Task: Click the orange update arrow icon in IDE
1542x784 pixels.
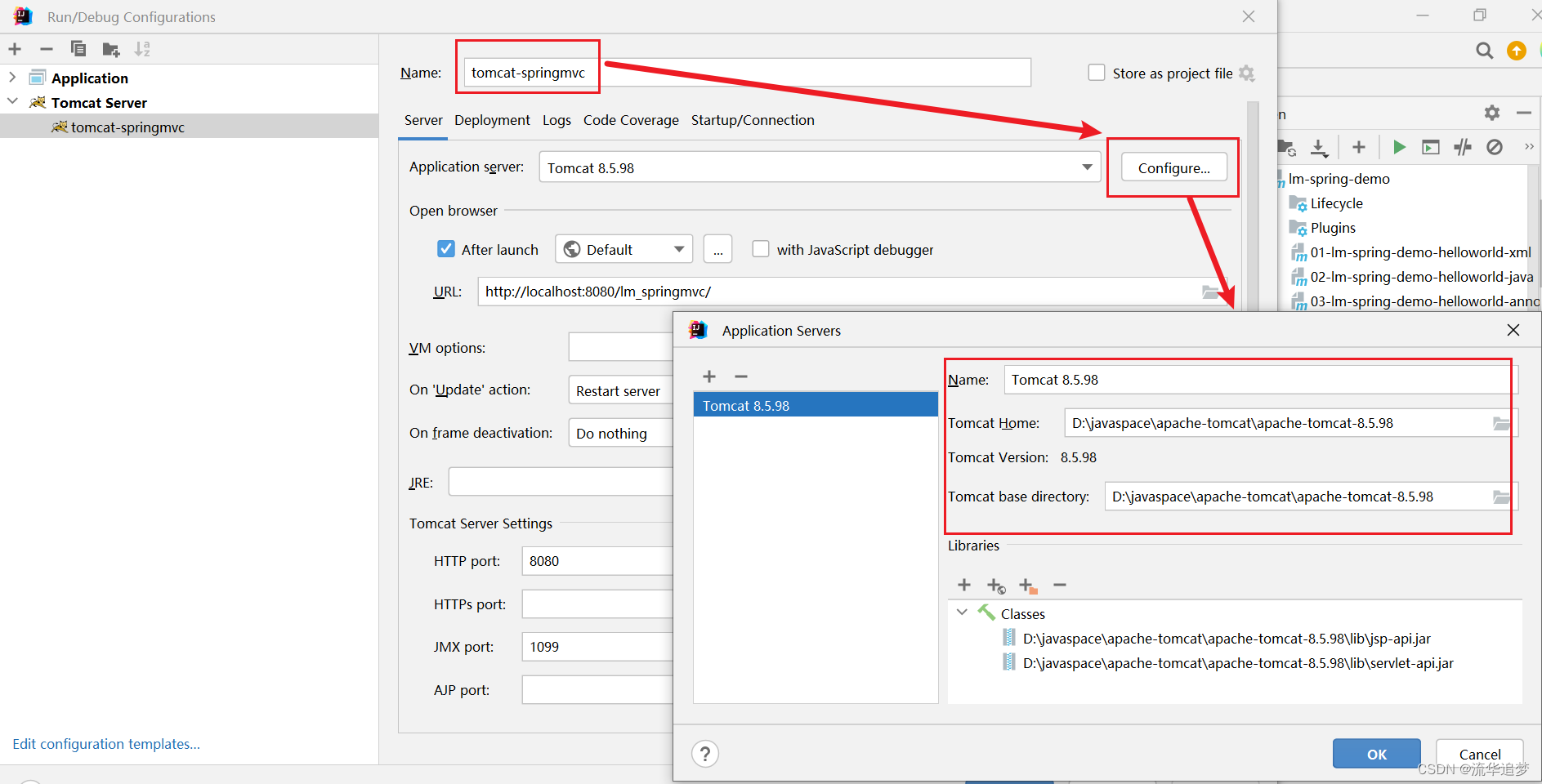Action: click(x=1517, y=51)
